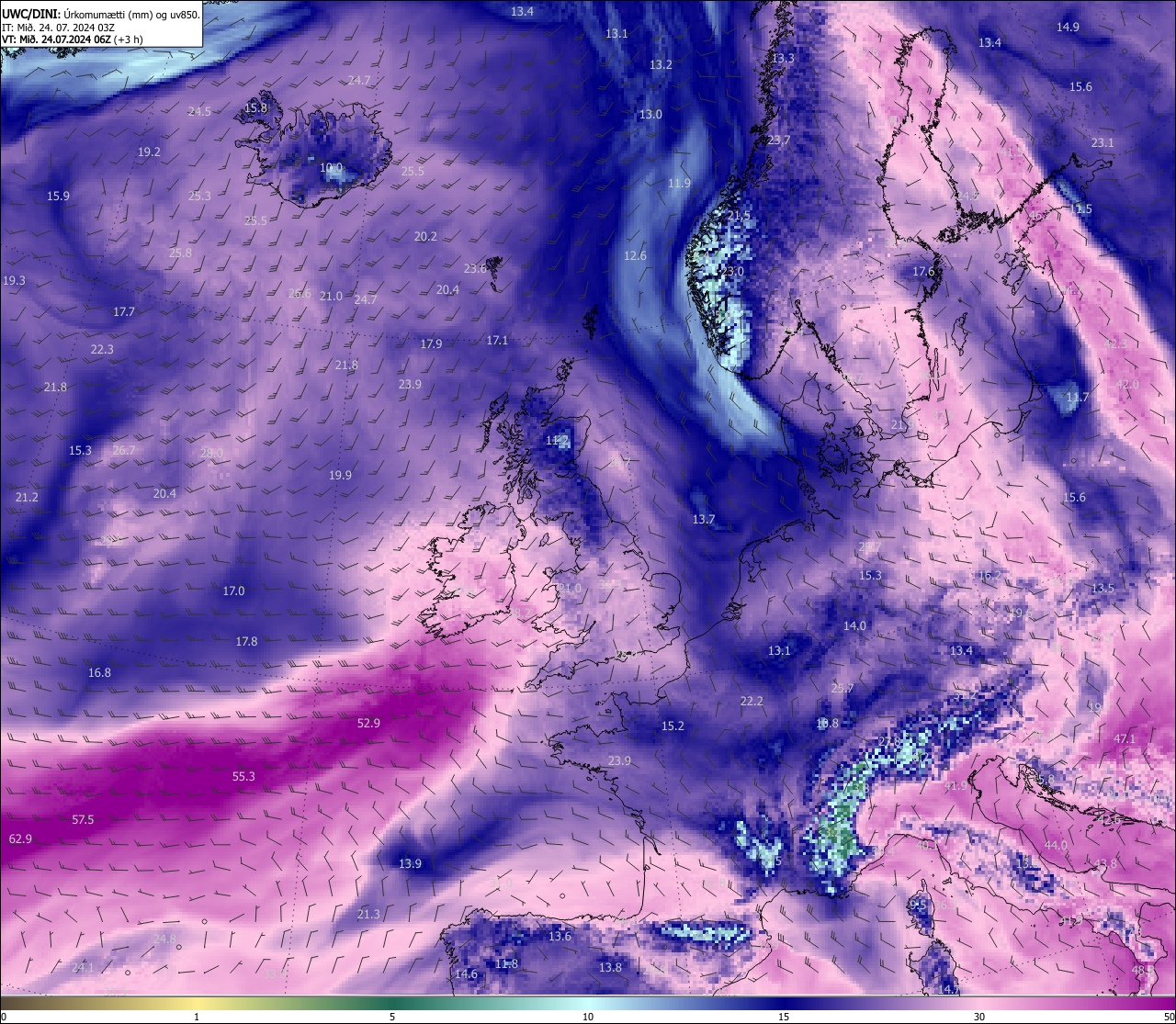Click the 15.9 value on the map
This screenshot has height=1024, width=1176.
point(58,196)
